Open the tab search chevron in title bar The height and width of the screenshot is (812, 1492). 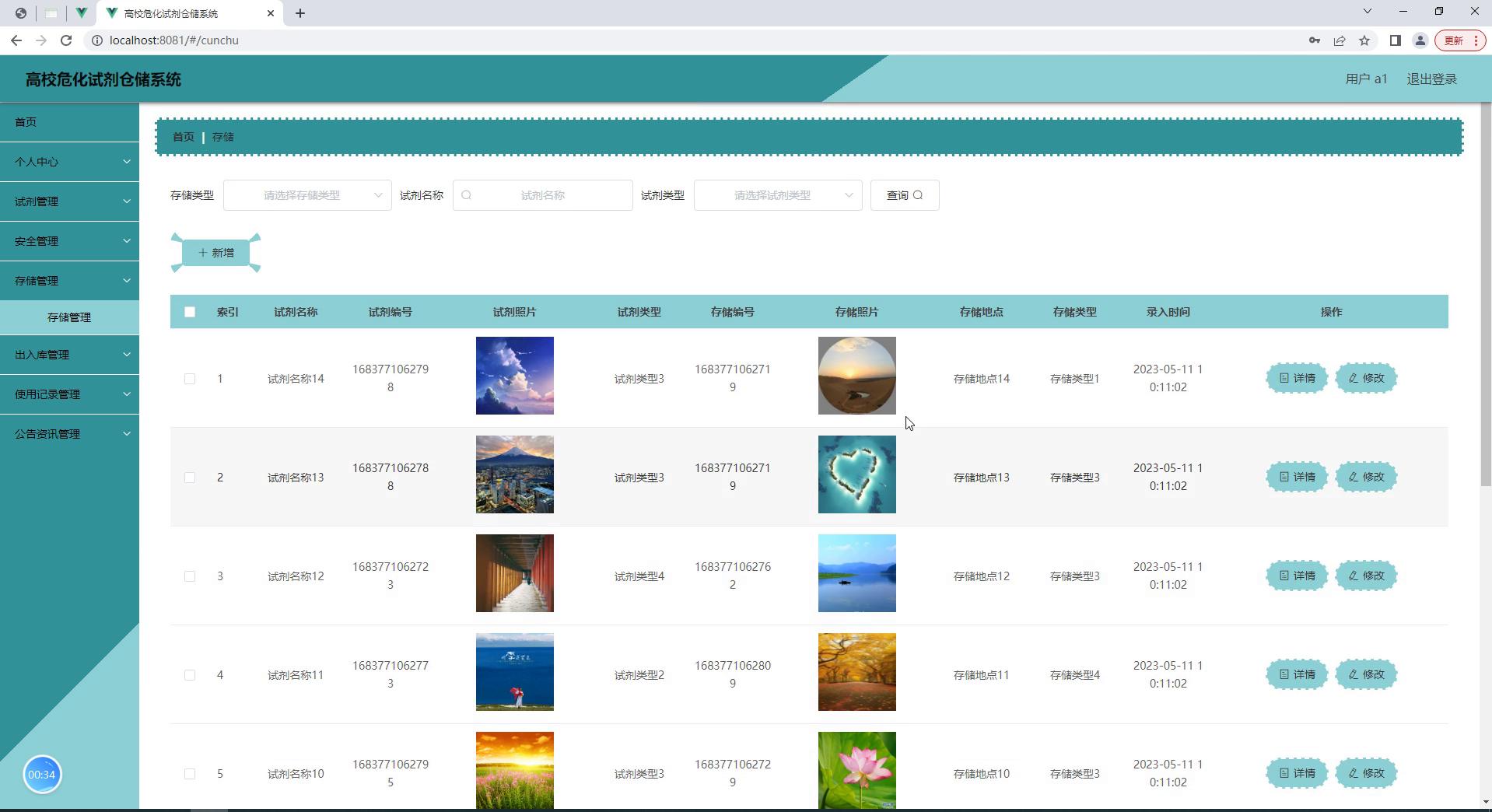pyautogui.click(x=1368, y=11)
